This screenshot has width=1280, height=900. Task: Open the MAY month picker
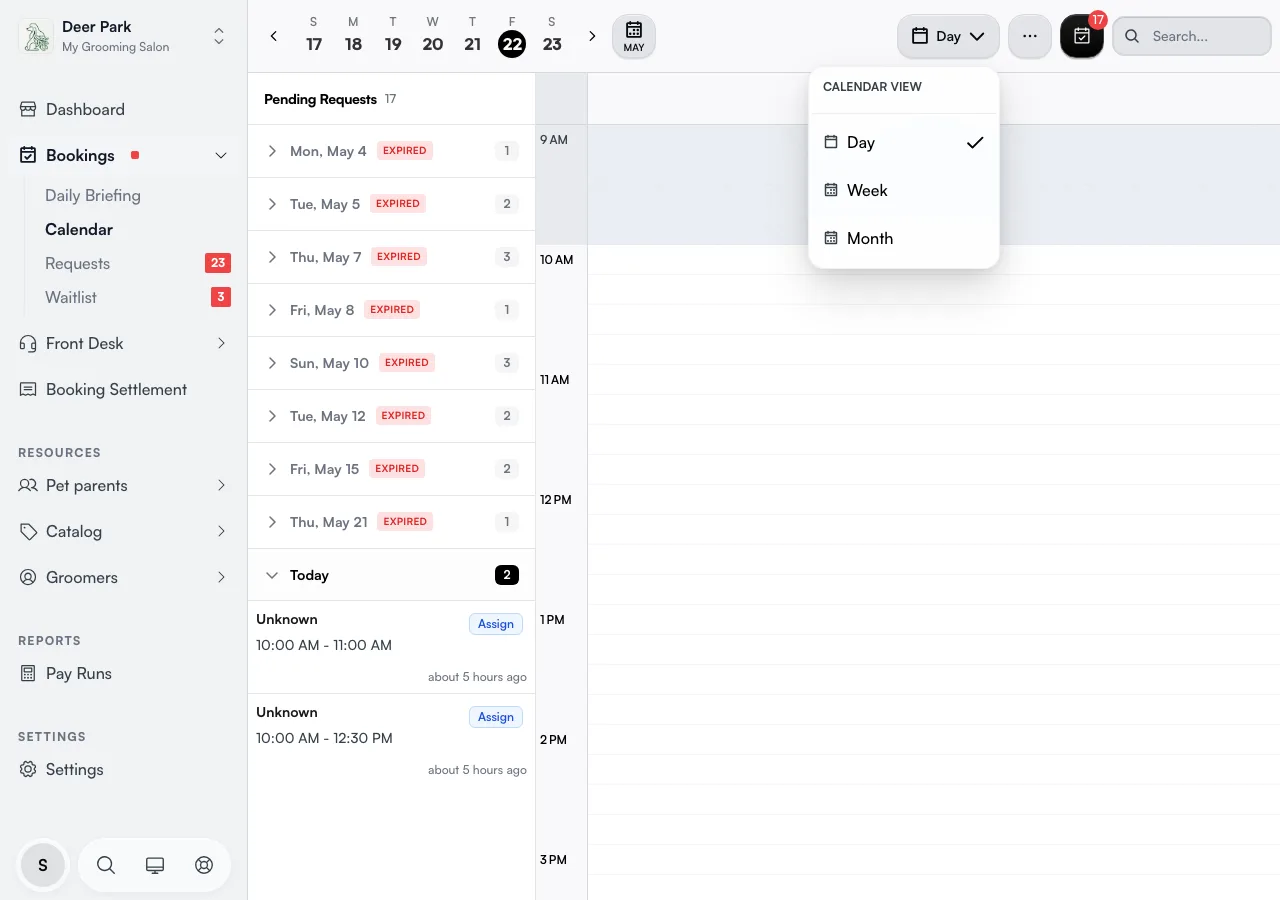point(634,36)
